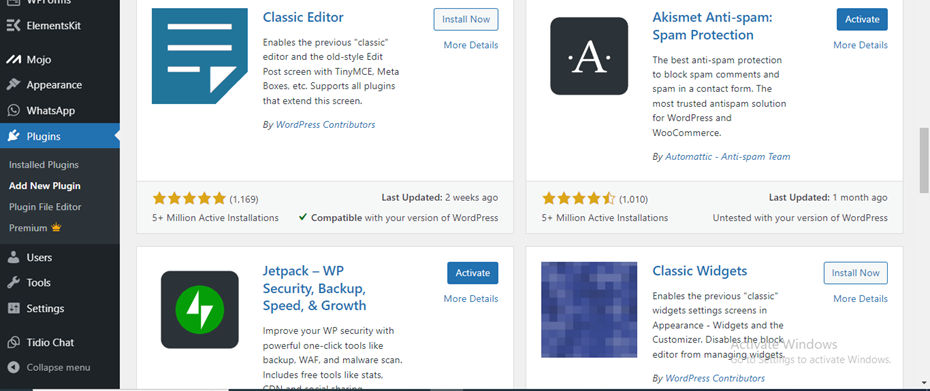Open the Automattic Anti-spam Team author link
Viewport: 930px width, 391px height.
[x=728, y=157]
